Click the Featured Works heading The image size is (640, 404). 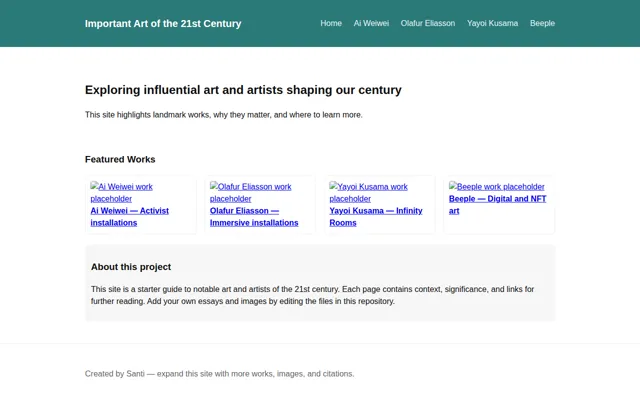click(120, 159)
